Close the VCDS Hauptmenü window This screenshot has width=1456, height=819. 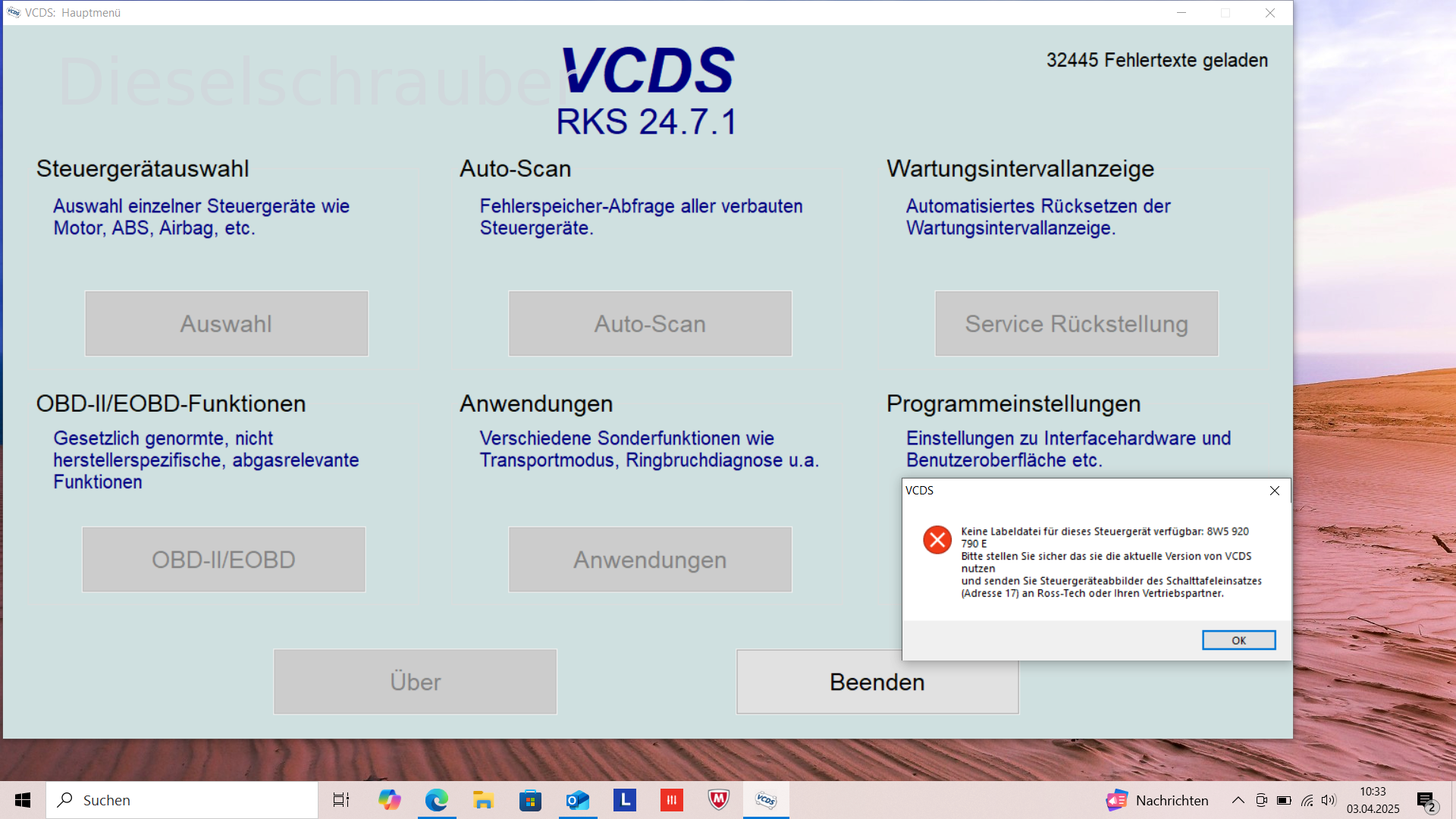tap(1270, 12)
